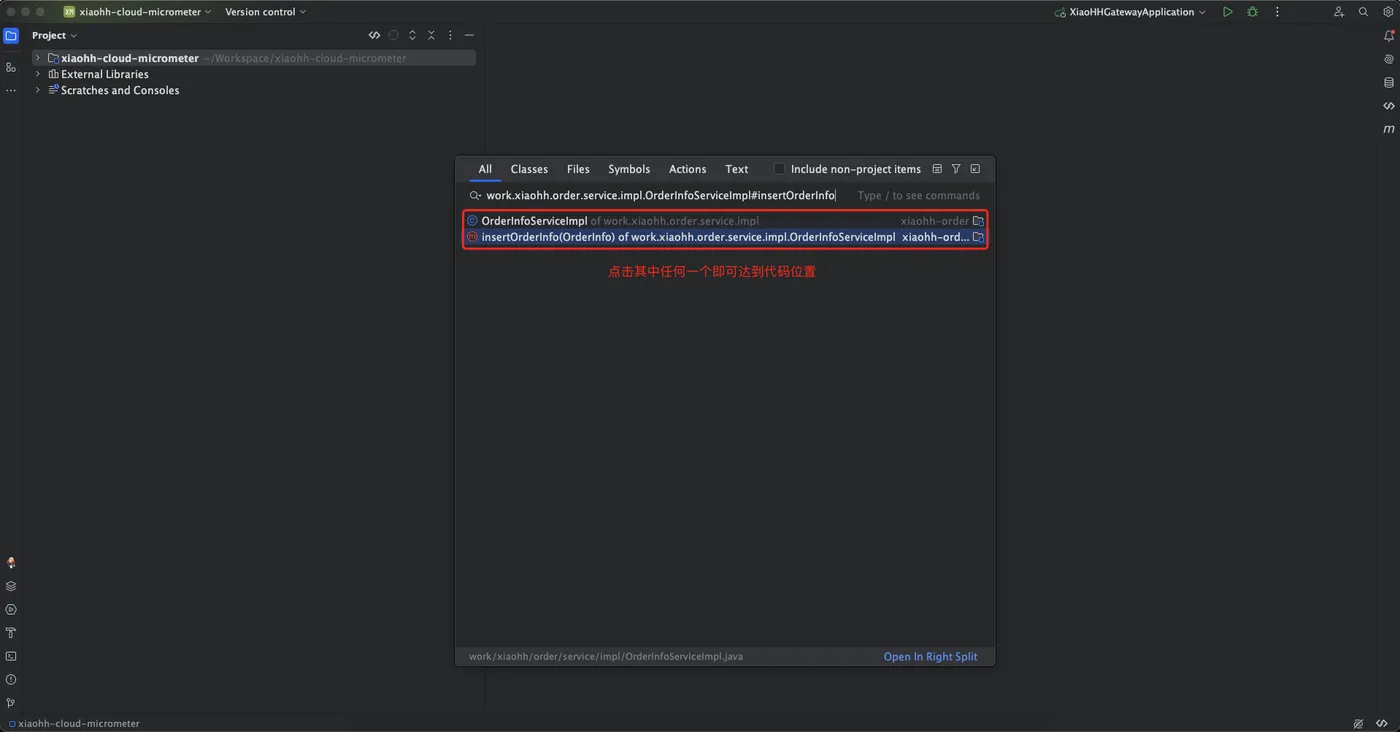Click Open In Right Split link
1400x732 pixels.
(x=930, y=657)
